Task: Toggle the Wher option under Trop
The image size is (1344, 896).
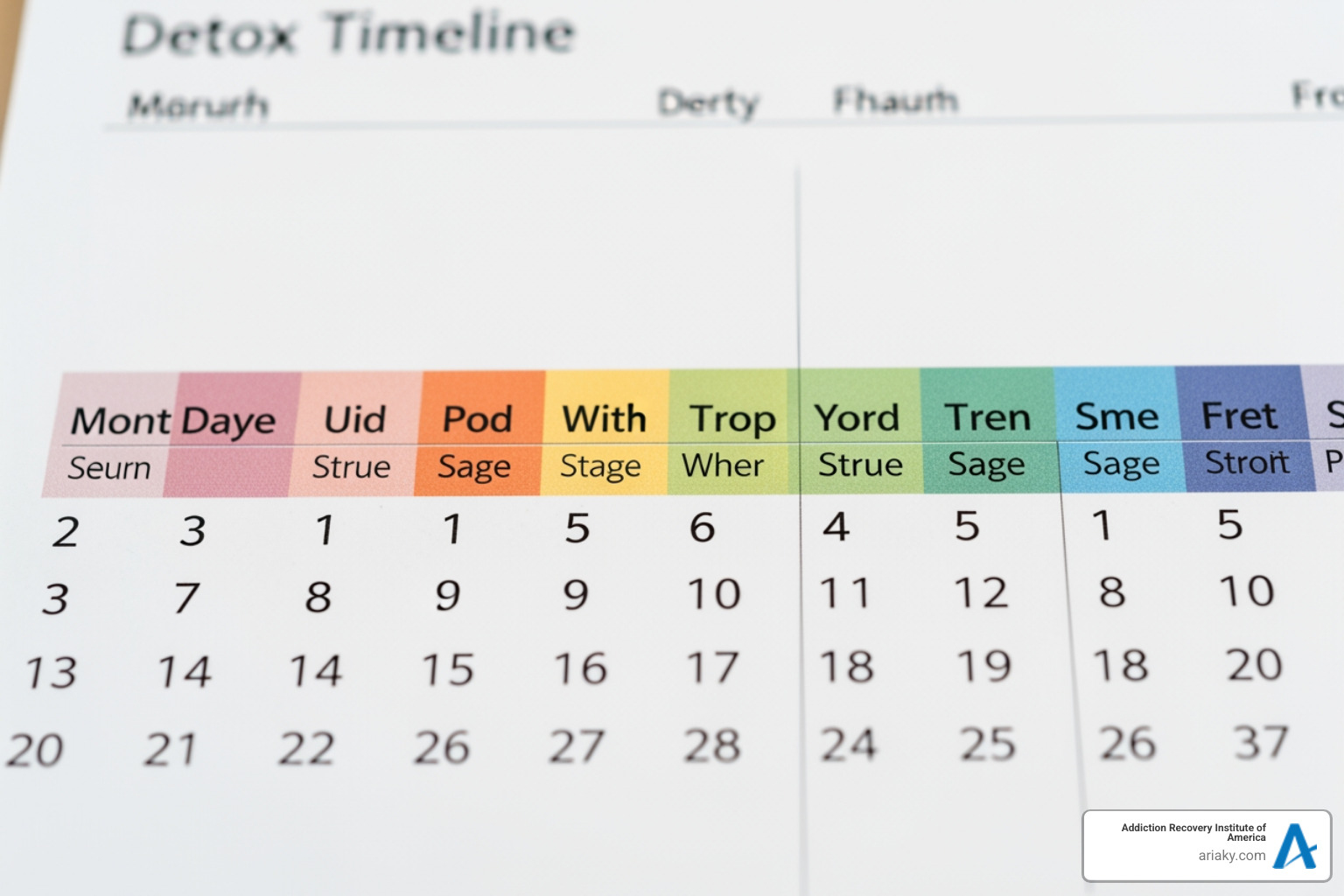Action: [x=724, y=465]
